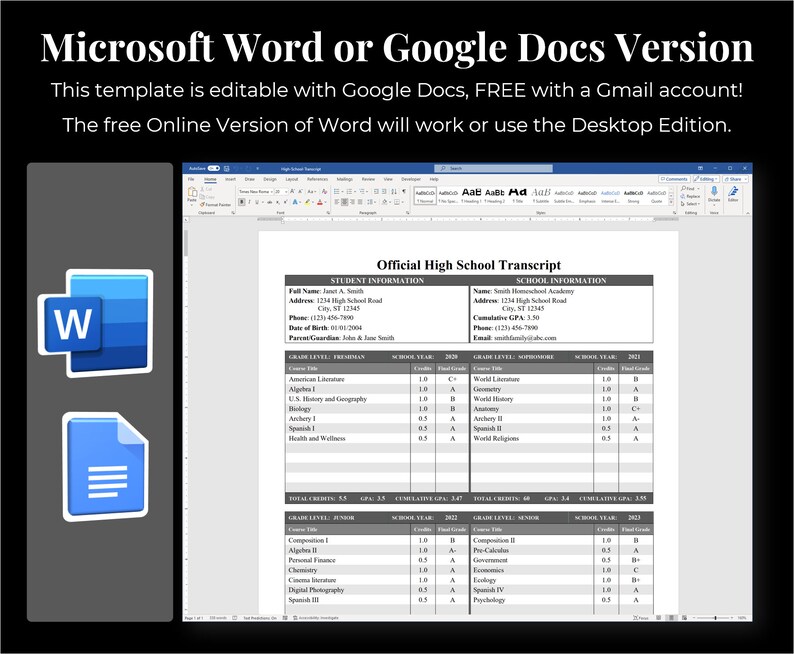
Task: Apply red font color
Action: point(320,202)
